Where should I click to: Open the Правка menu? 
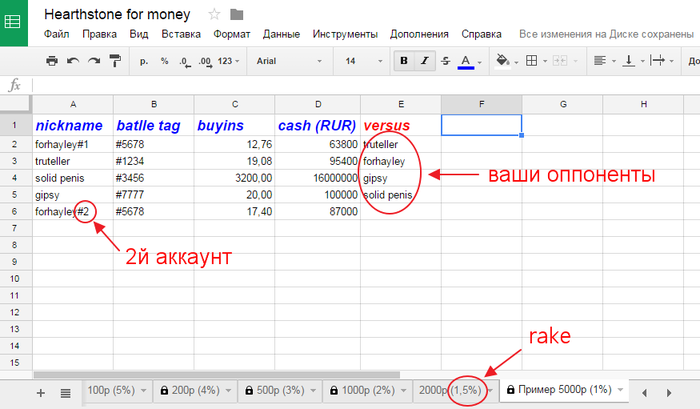tap(99, 34)
